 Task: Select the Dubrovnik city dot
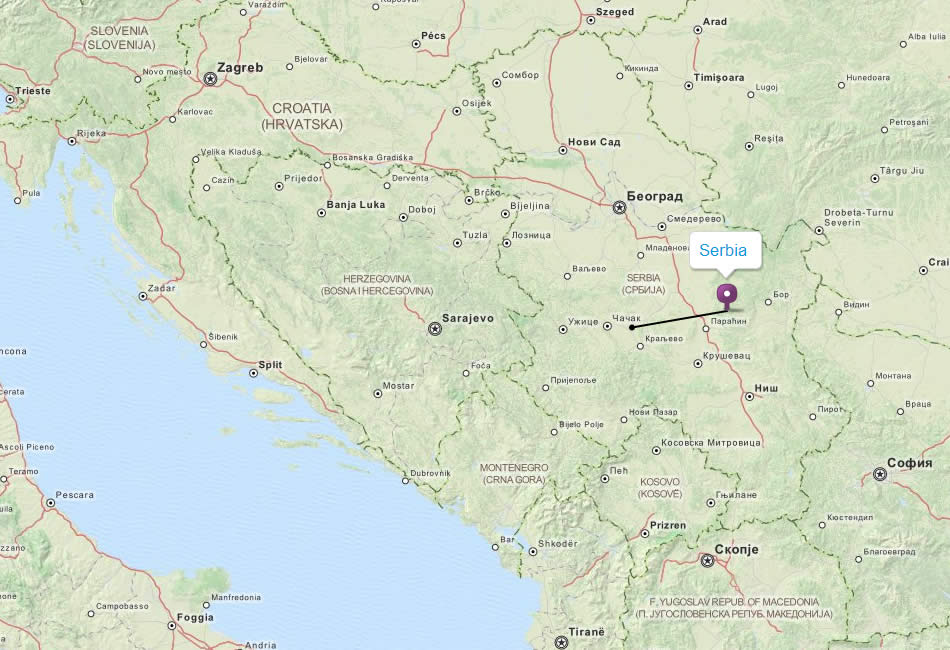[x=405, y=481]
